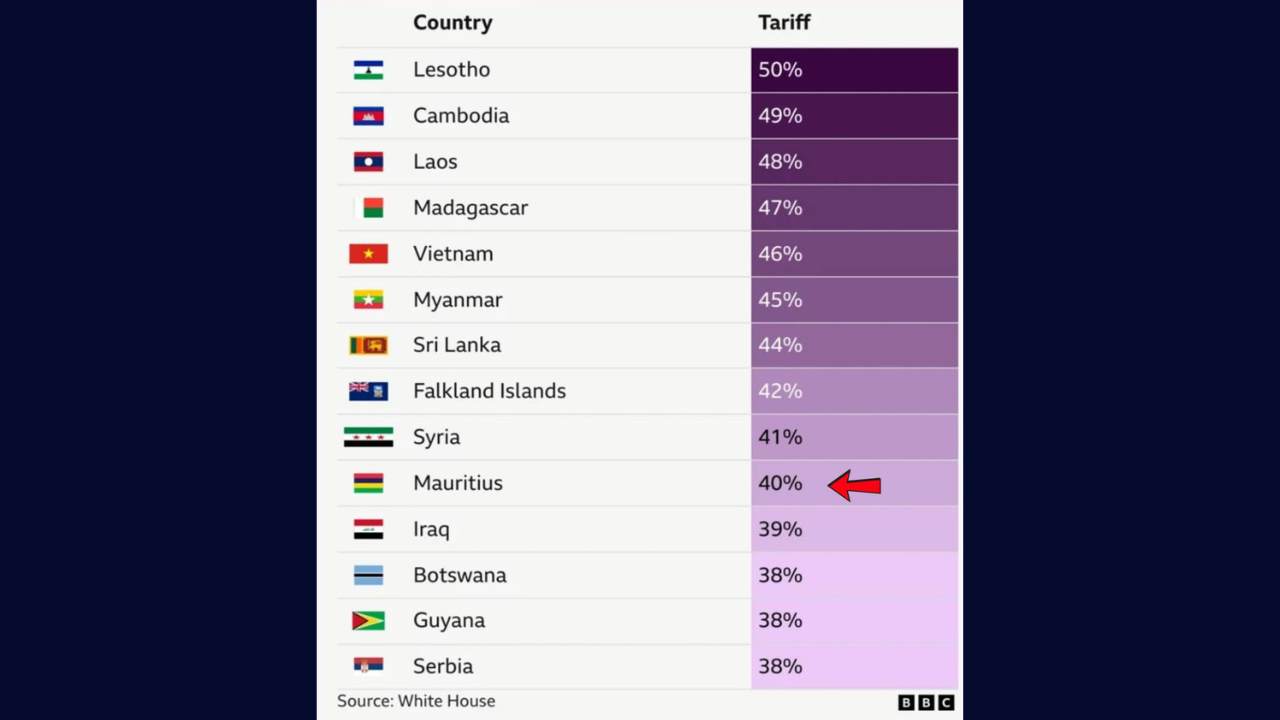Click the Source: White House text
Screen dimensions: 1280x720
tap(416, 701)
